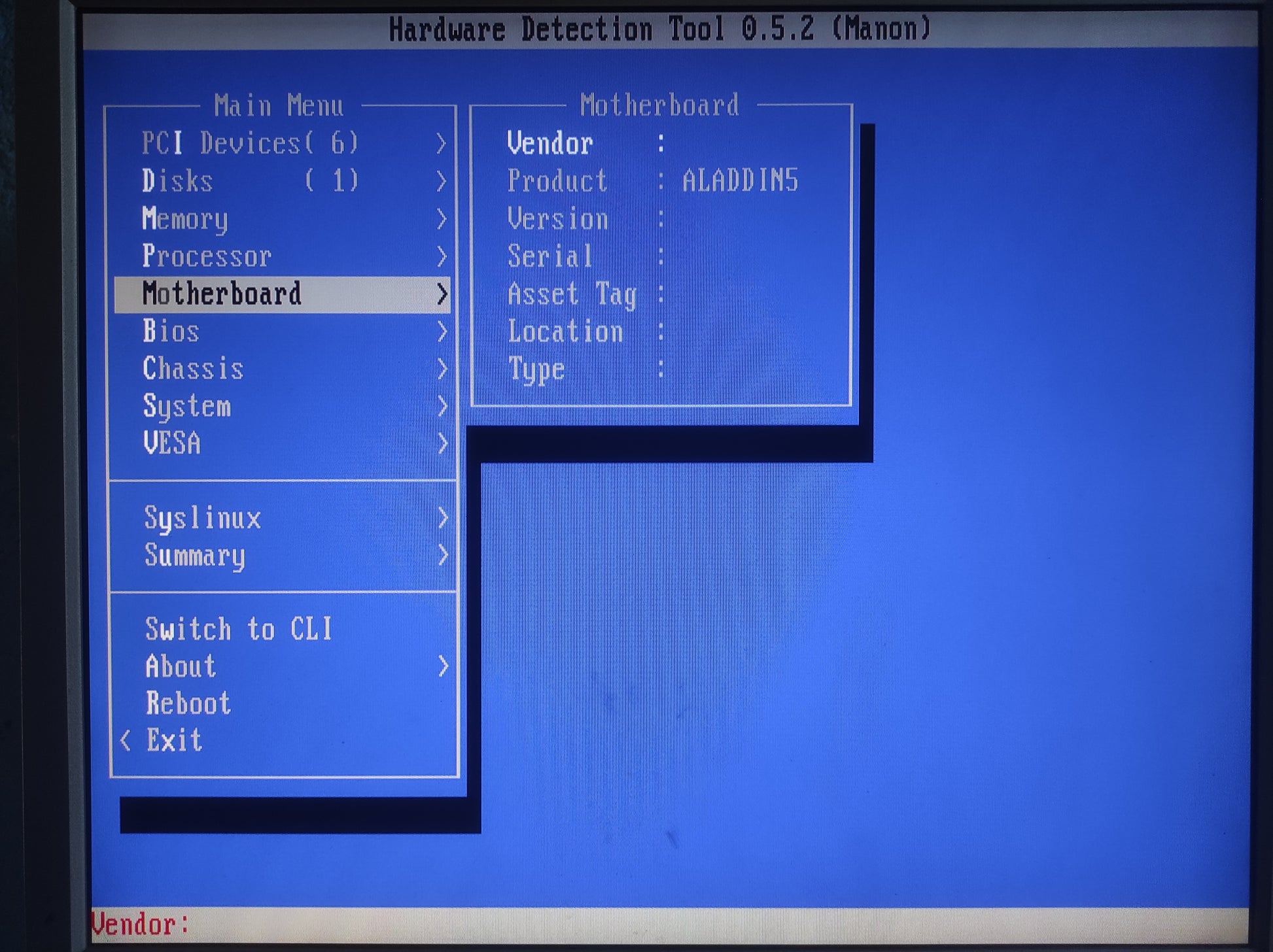Click the Motherboard row chevron arrow
1273x952 pixels.
point(442,294)
